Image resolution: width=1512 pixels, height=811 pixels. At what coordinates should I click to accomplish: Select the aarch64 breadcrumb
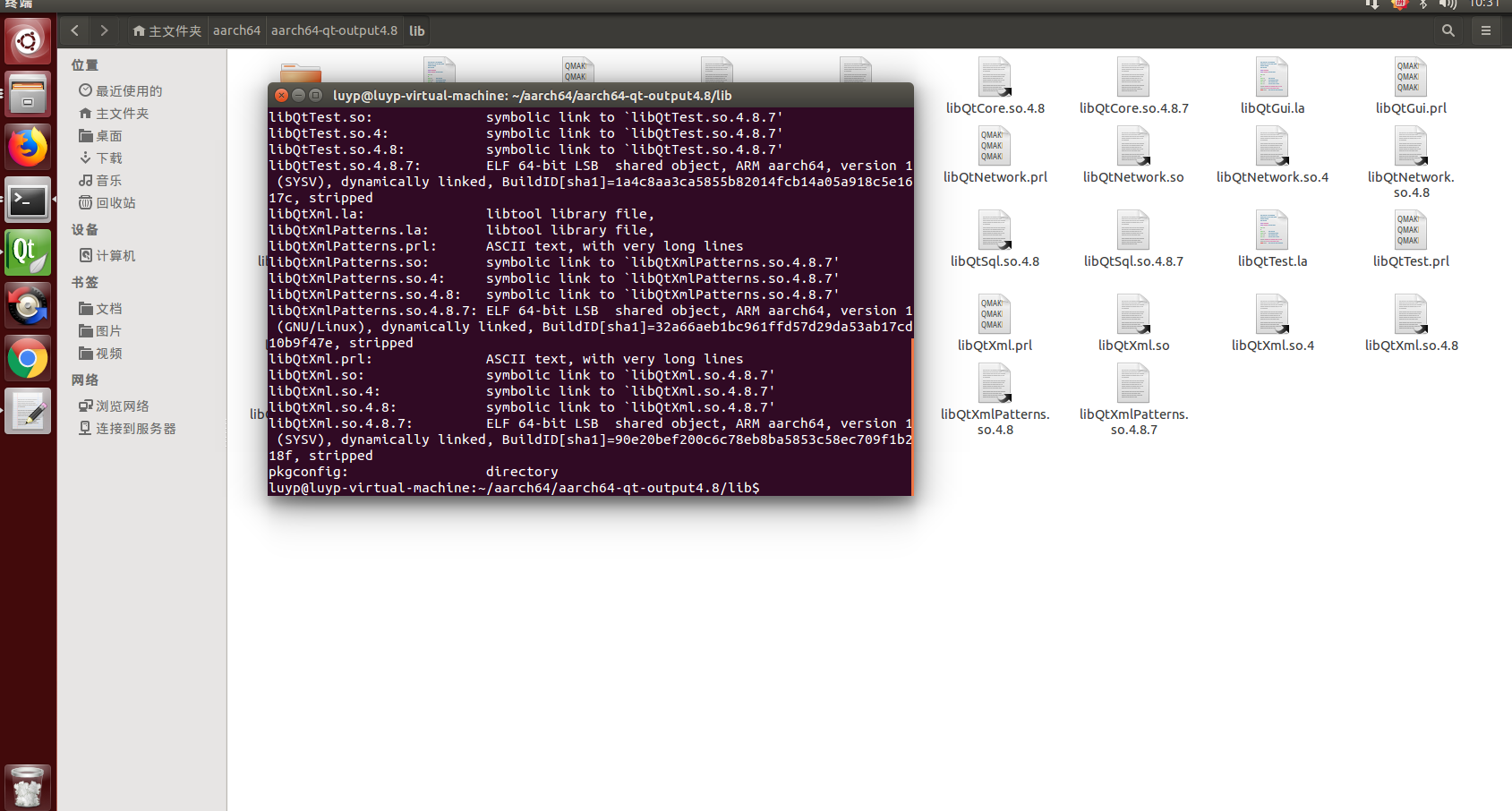coord(236,30)
